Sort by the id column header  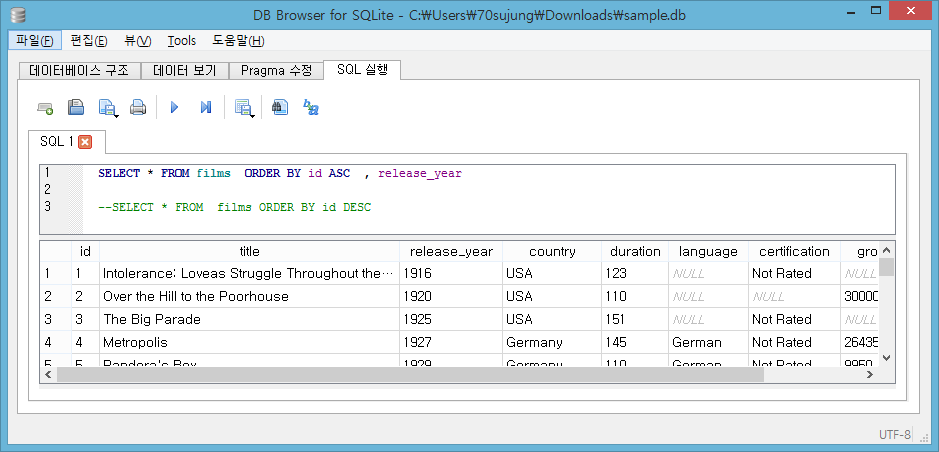[85, 251]
